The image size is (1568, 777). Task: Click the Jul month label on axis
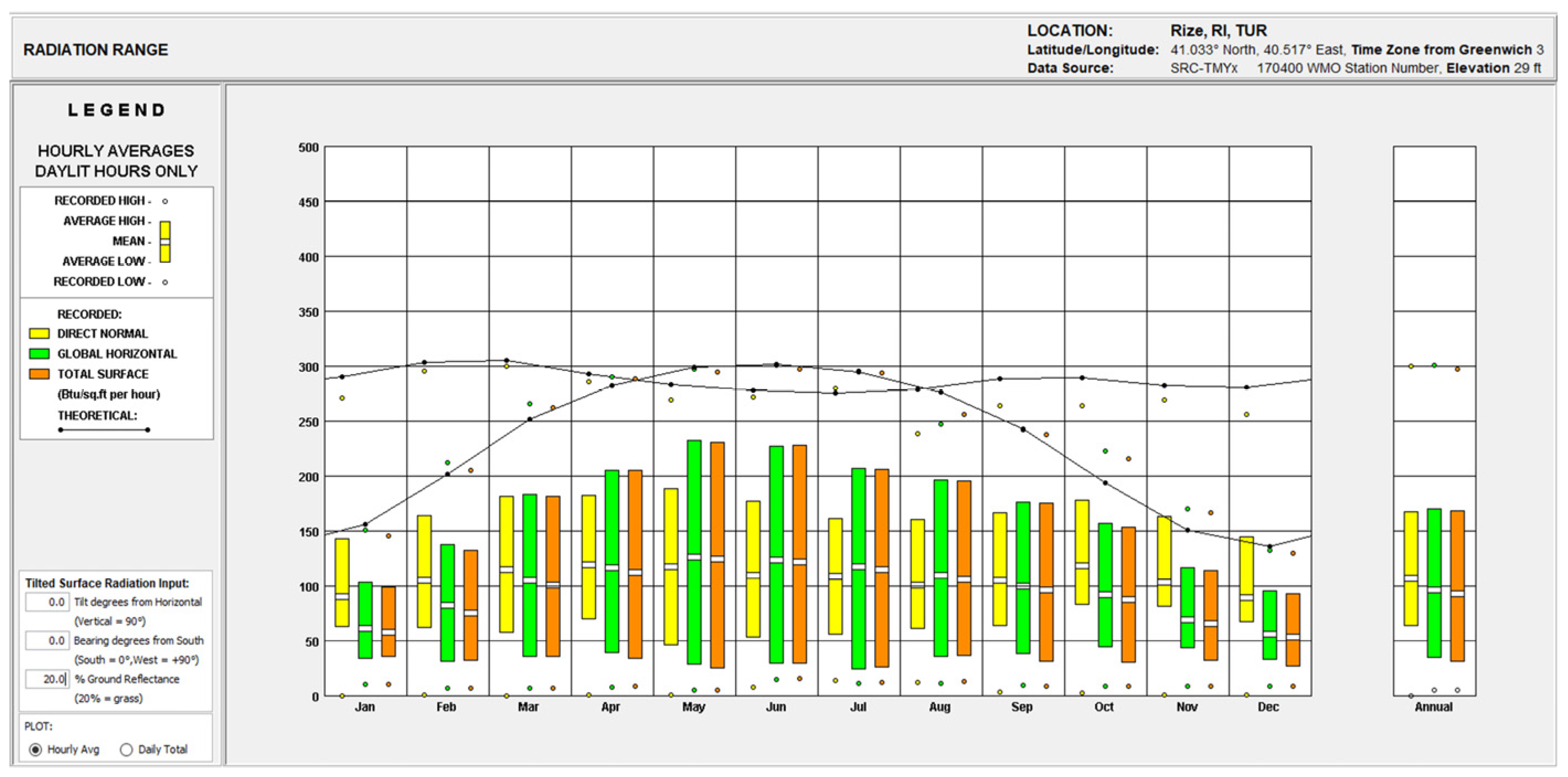click(x=858, y=707)
